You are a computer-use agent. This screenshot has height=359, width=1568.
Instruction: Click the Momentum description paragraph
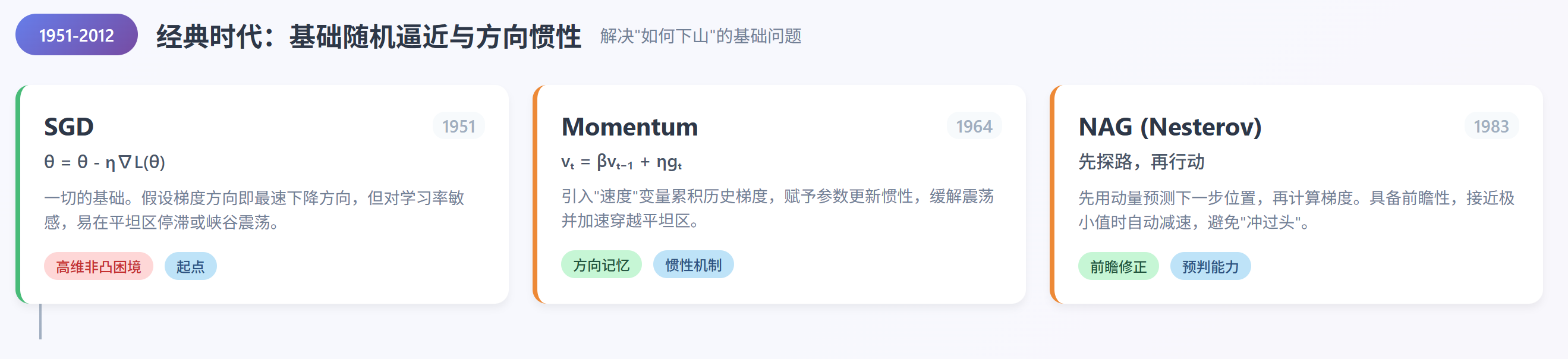pos(777,208)
